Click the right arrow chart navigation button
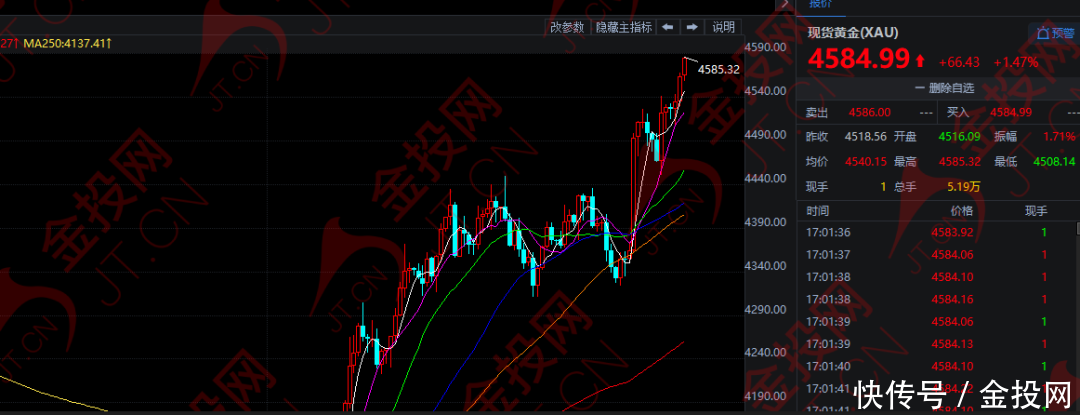 coord(692,28)
